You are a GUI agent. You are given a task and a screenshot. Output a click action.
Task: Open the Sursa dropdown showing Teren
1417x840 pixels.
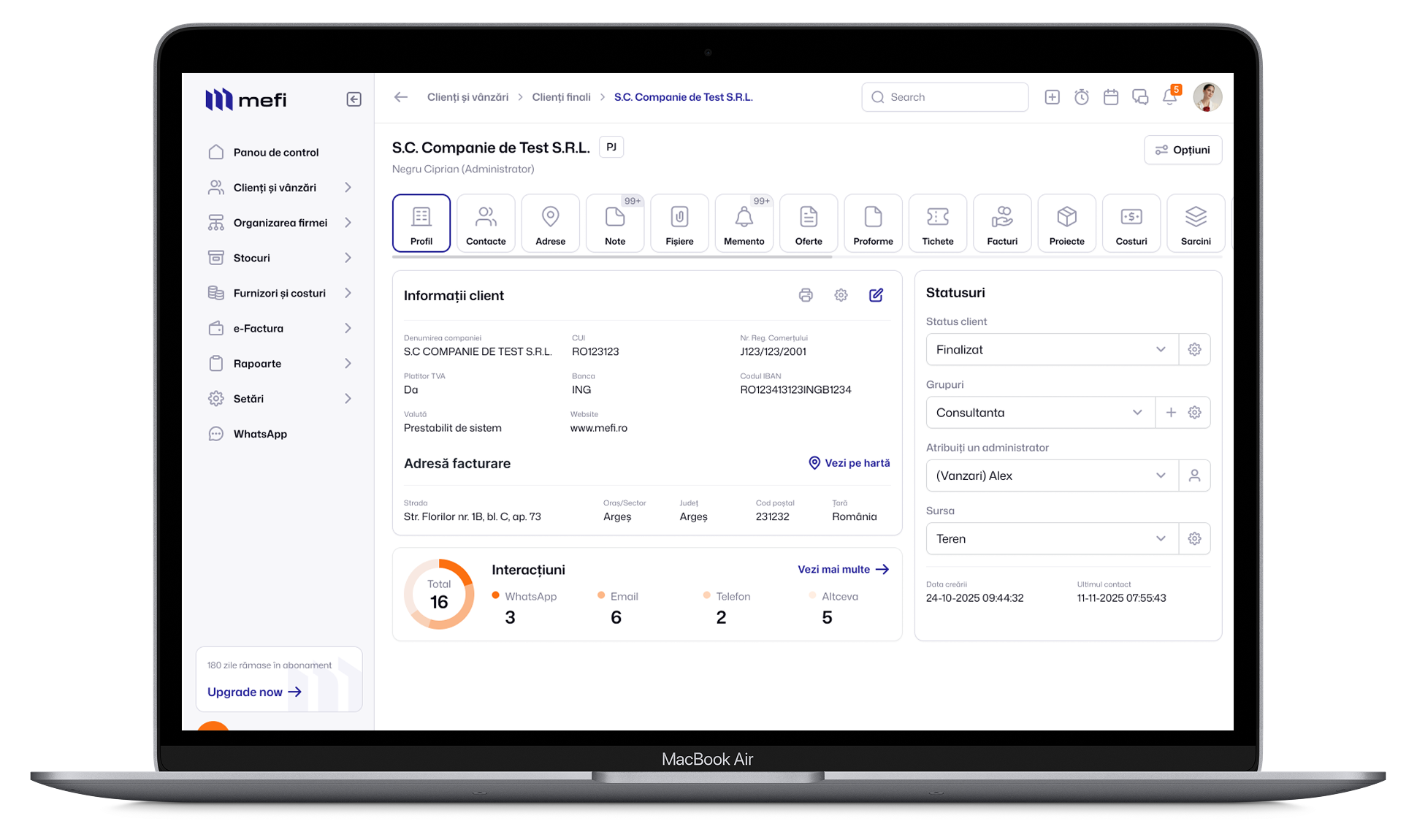pyautogui.click(x=1052, y=538)
